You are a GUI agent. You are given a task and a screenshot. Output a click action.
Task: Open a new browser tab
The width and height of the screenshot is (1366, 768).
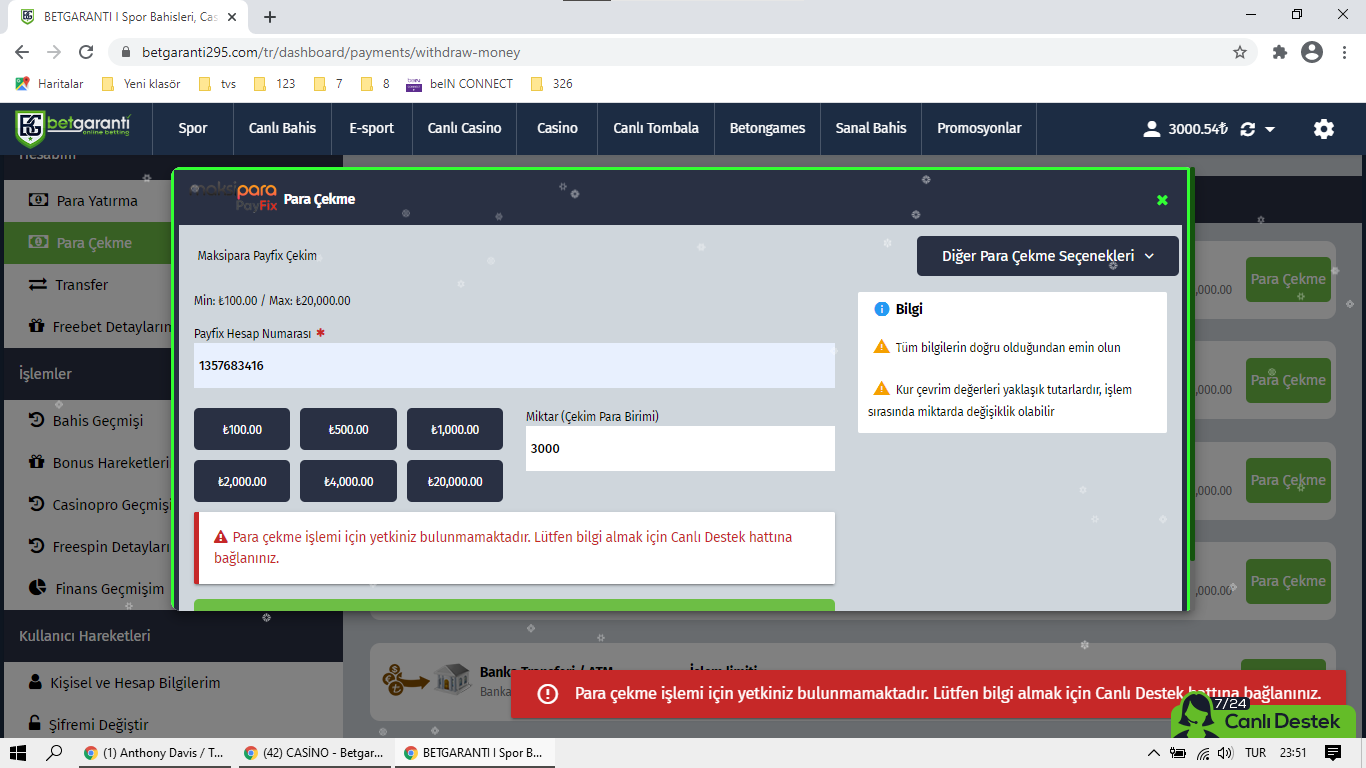tap(270, 17)
